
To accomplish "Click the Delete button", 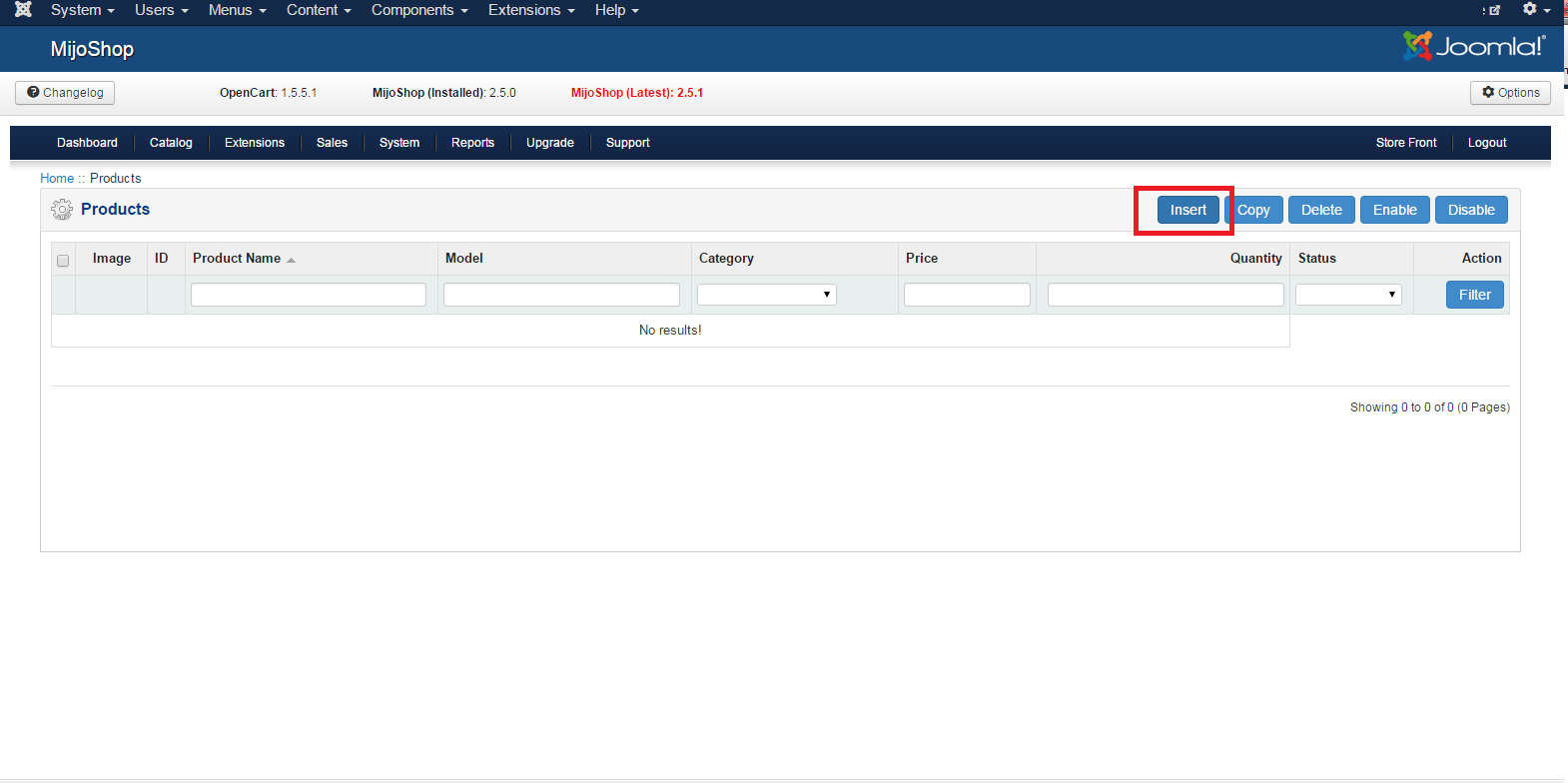I will [1321, 210].
